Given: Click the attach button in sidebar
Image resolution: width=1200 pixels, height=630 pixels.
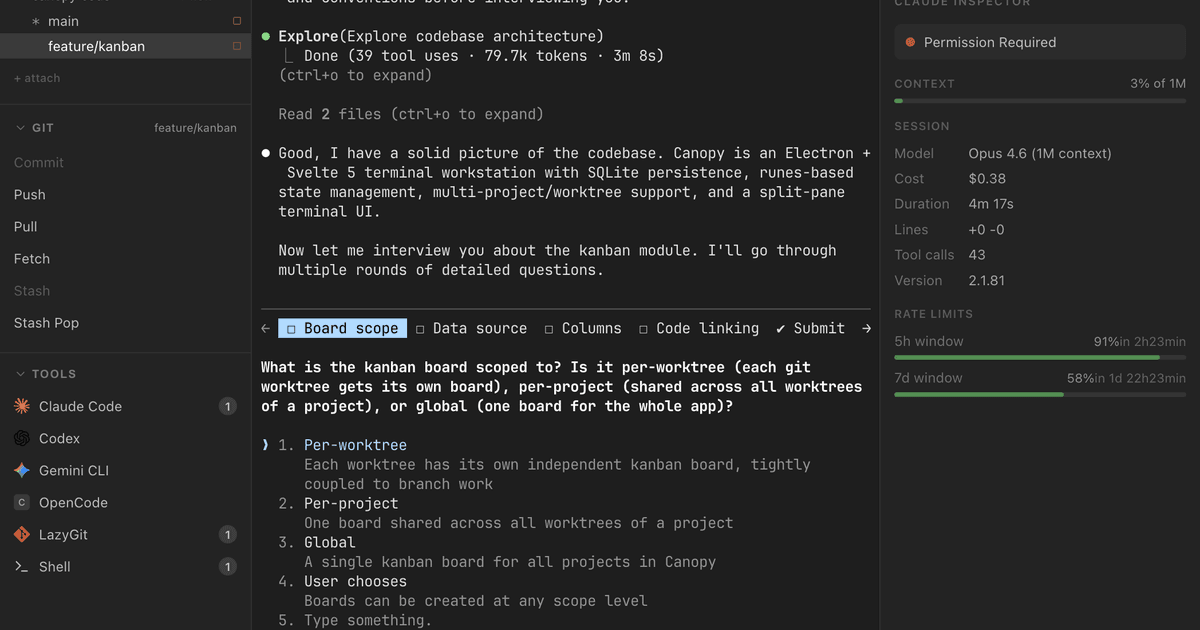Looking at the screenshot, I should [37, 78].
